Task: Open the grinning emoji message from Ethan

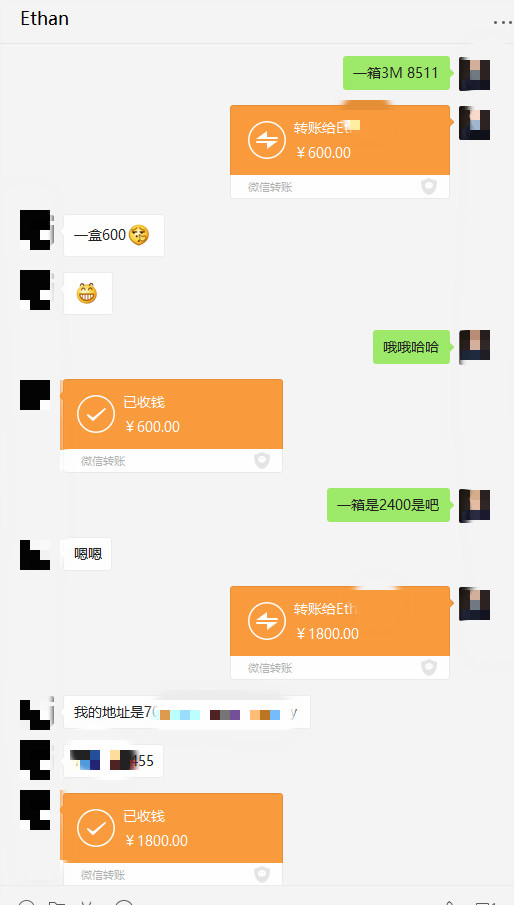Action: click(x=88, y=294)
